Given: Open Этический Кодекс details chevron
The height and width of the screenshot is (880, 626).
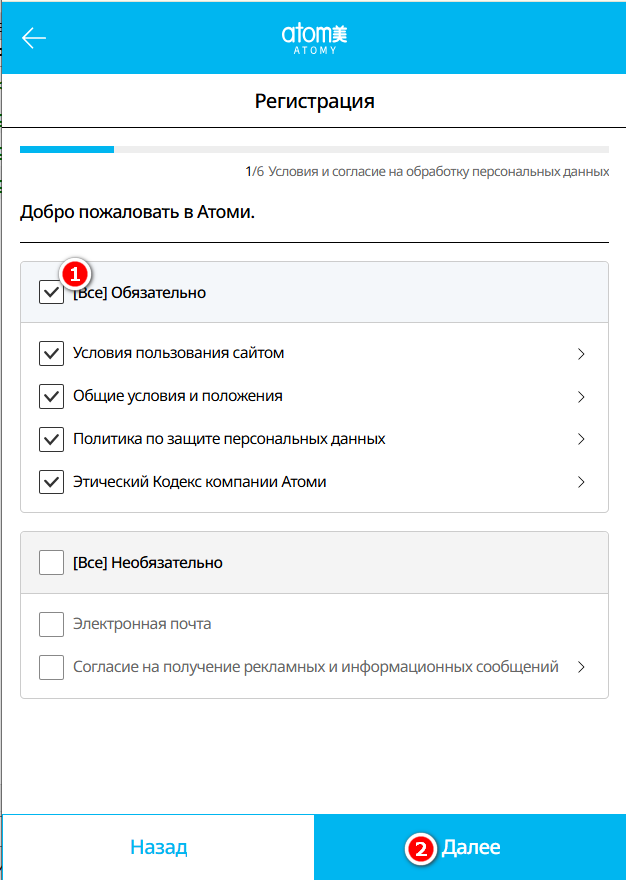Looking at the screenshot, I should click(x=581, y=482).
